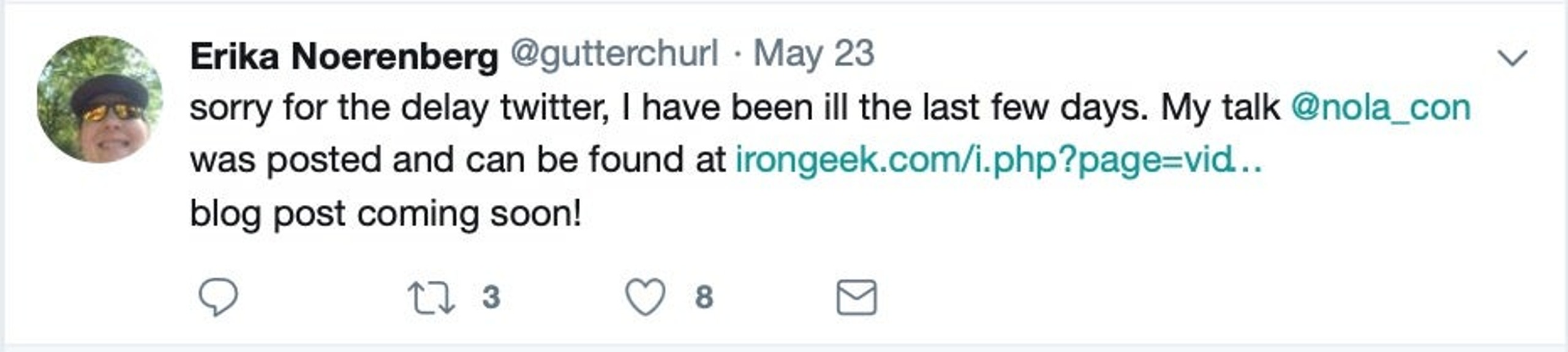Visit the @gutterchurl handle

(x=614, y=54)
